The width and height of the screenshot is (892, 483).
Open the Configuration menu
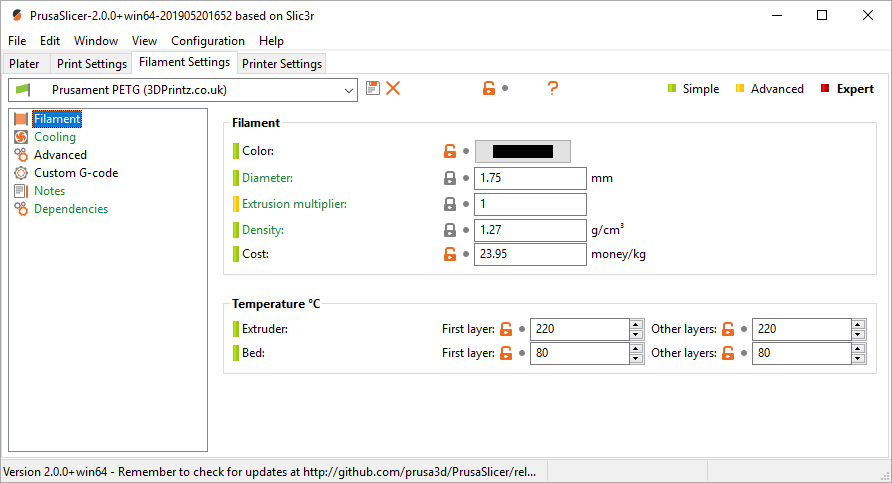tap(208, 41)
